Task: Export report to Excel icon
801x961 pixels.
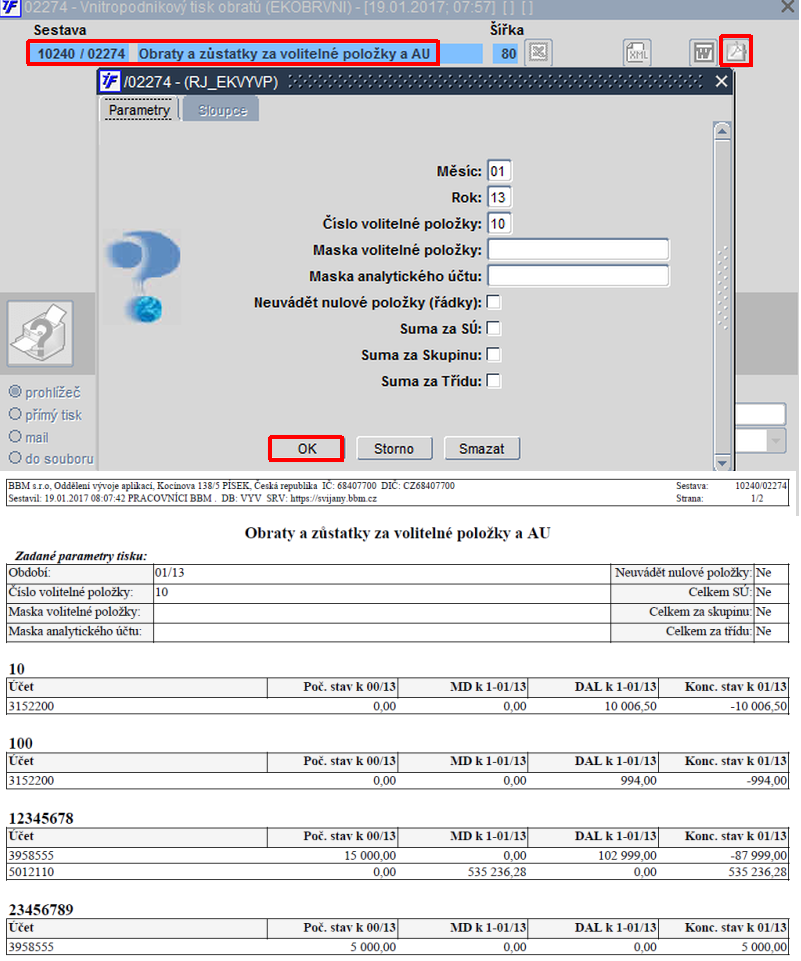Action: pyautogui.click(x=539, y=53)
